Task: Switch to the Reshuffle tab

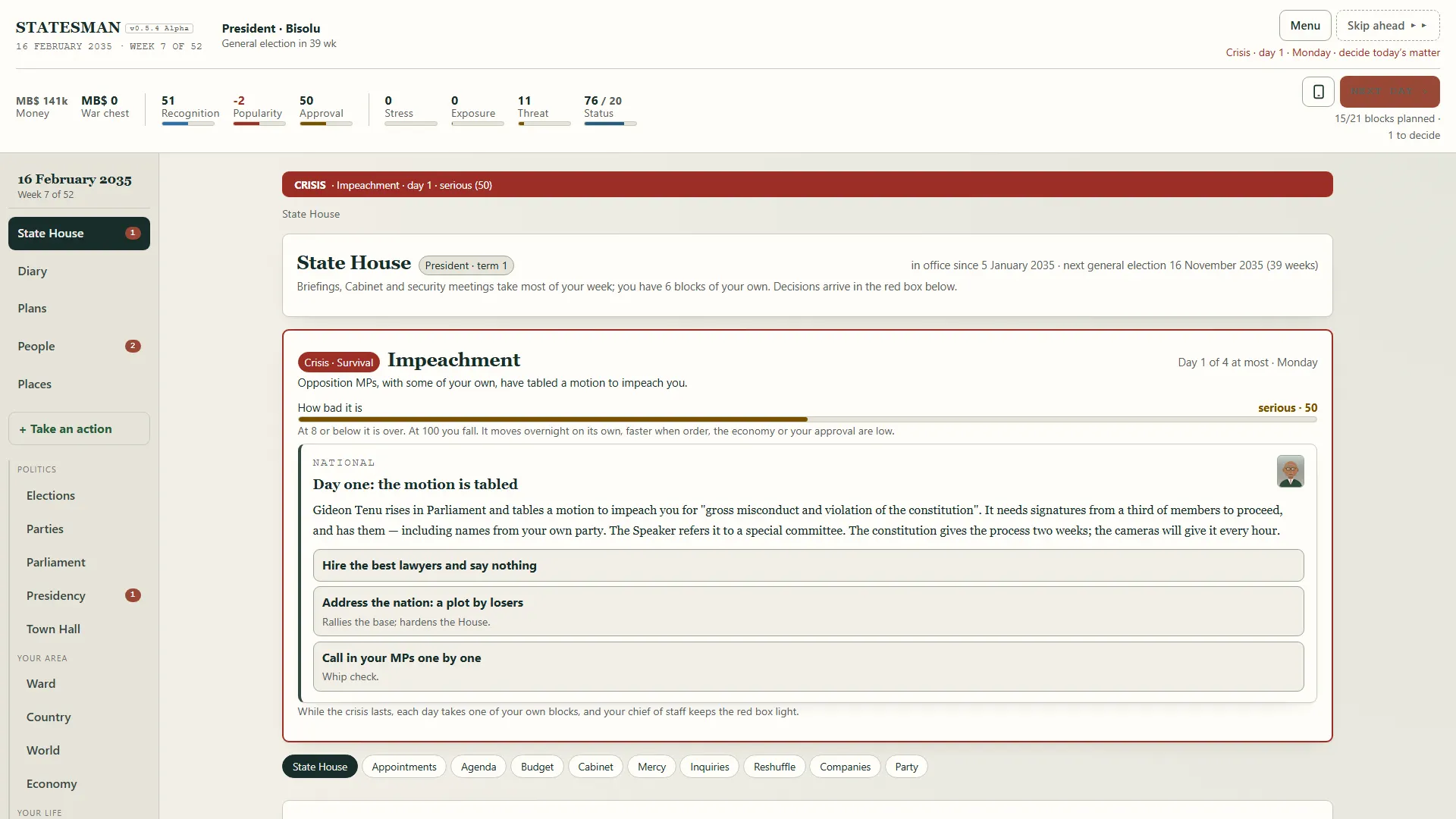Action: pos(774,767)
